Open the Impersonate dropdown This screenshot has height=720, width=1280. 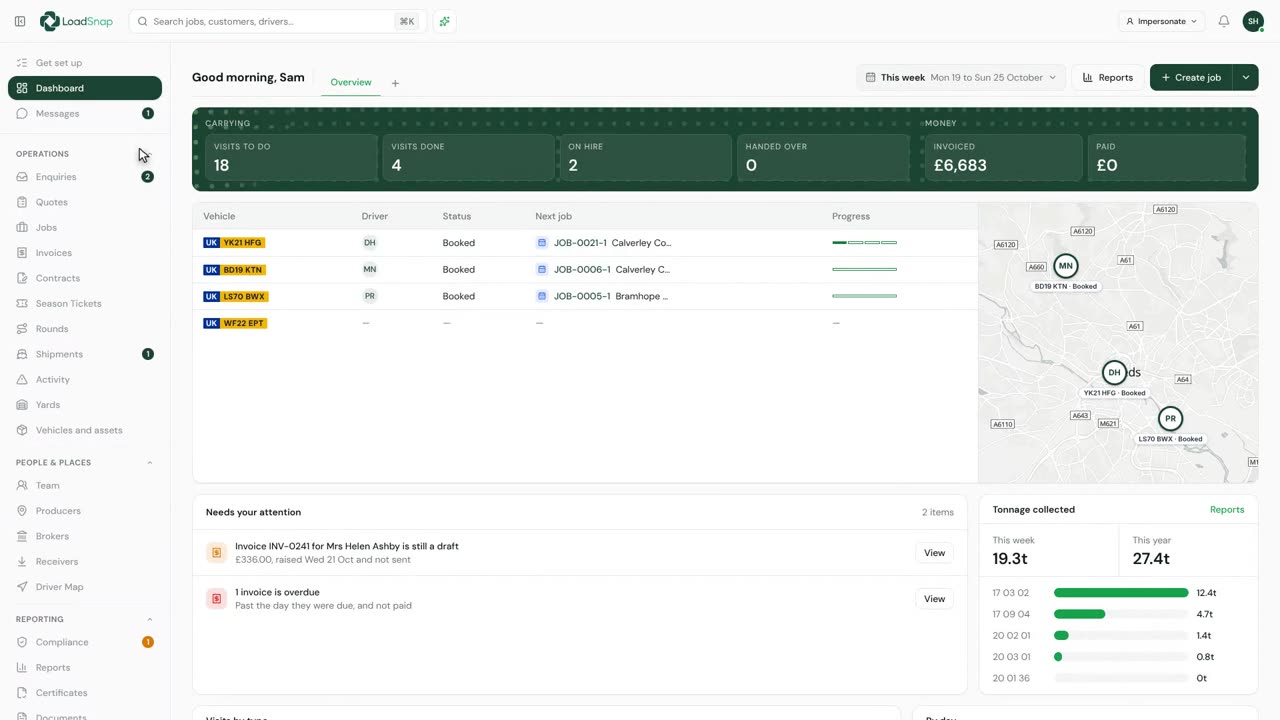point(1161,21)
